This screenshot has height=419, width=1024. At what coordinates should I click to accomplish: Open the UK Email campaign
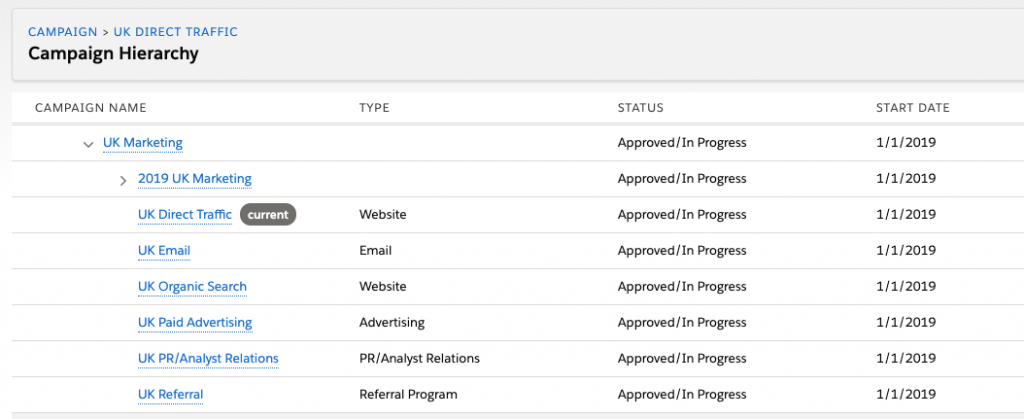[x=163, y=251]
